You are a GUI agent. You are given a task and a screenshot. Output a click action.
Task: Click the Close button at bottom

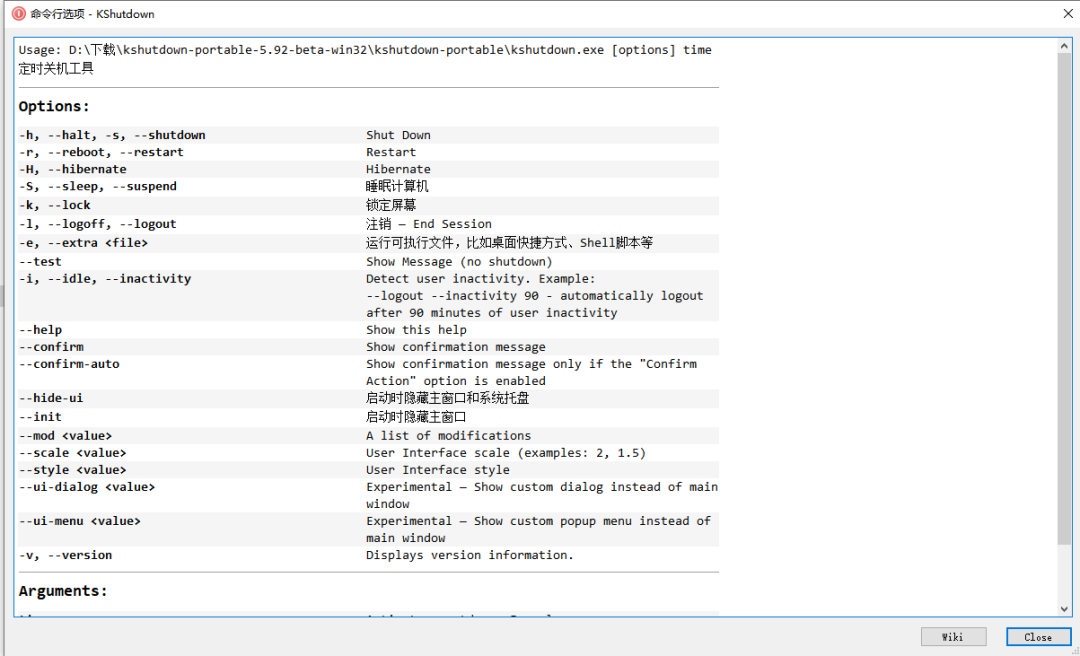tap(1038, 637)
